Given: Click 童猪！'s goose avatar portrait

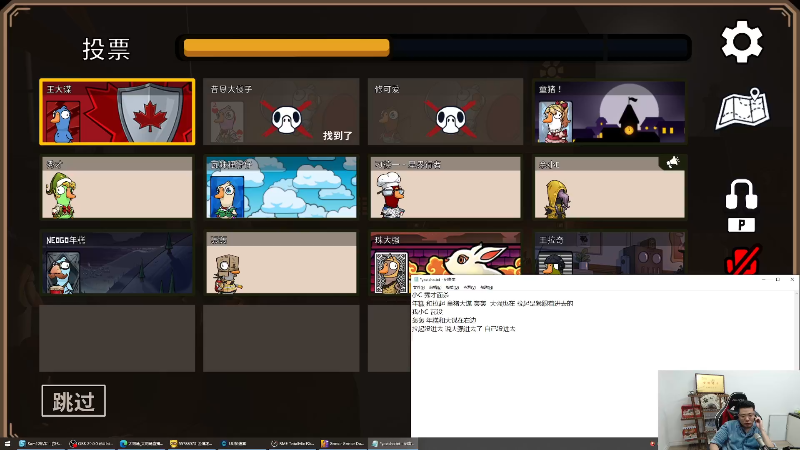Looking at the screenshot, I should point(555,122).
